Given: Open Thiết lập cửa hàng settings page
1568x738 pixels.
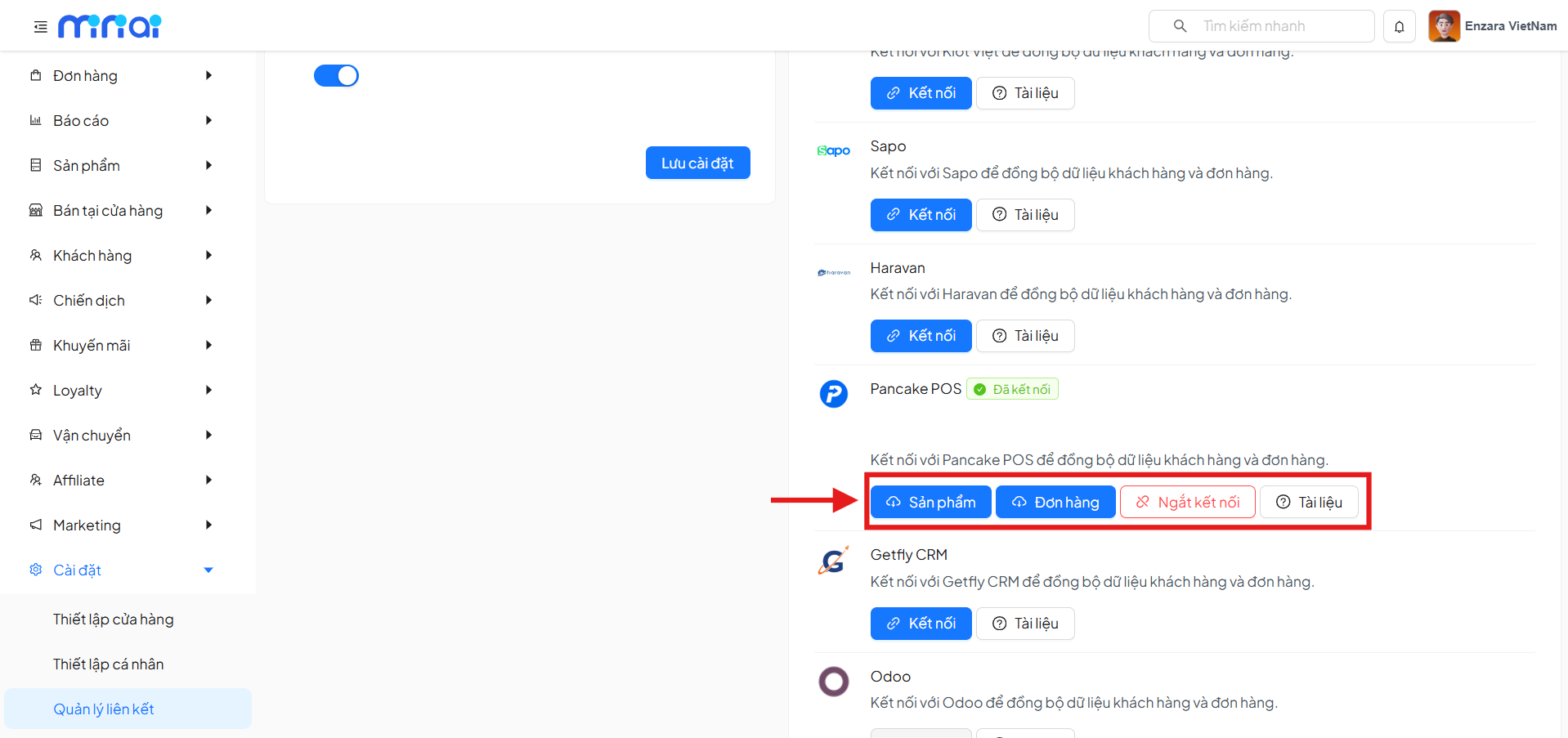Looking at the screenshot, I should pyautogui.click(x=113, y=619).
